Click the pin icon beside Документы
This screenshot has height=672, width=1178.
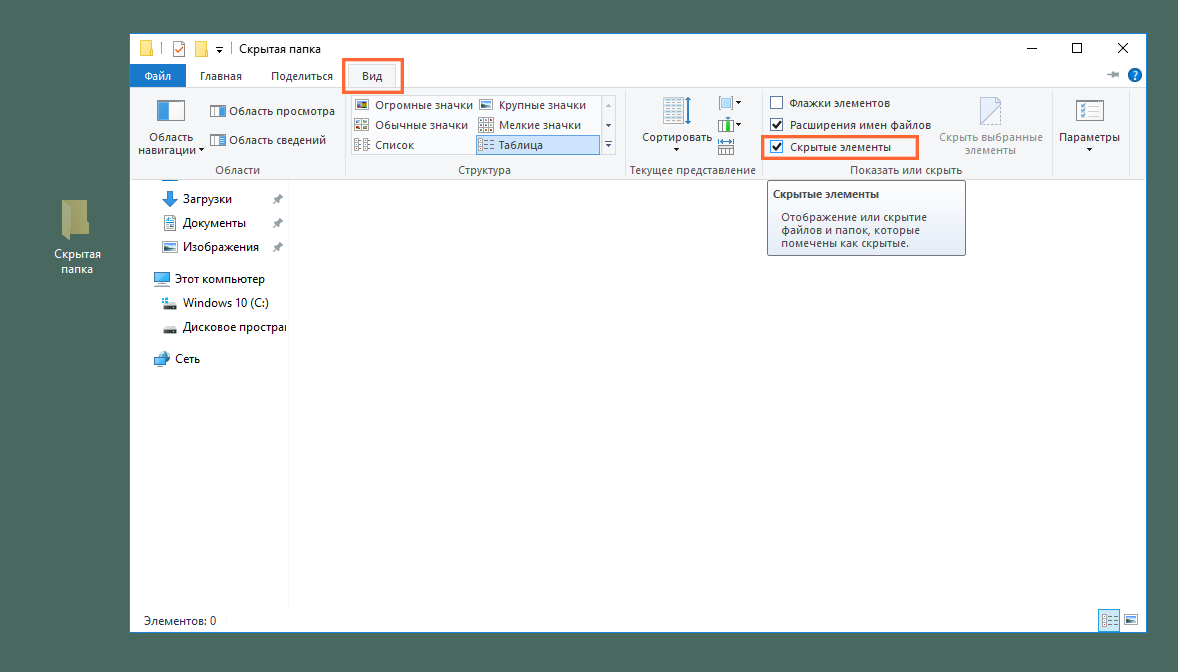278,223
